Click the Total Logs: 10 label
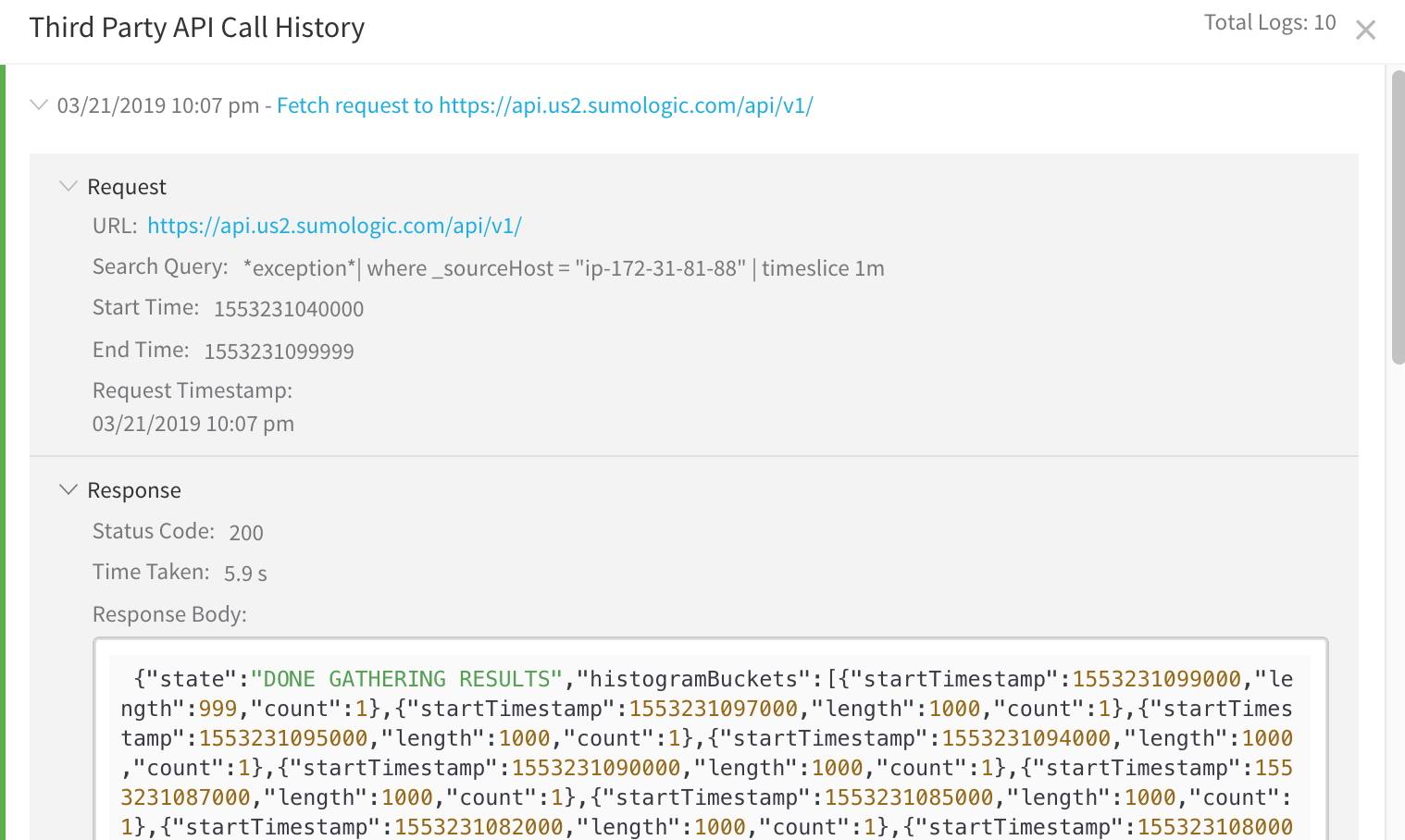Screen dimensions: 1405x840 pyautogui.click(x=1270, y=22)
